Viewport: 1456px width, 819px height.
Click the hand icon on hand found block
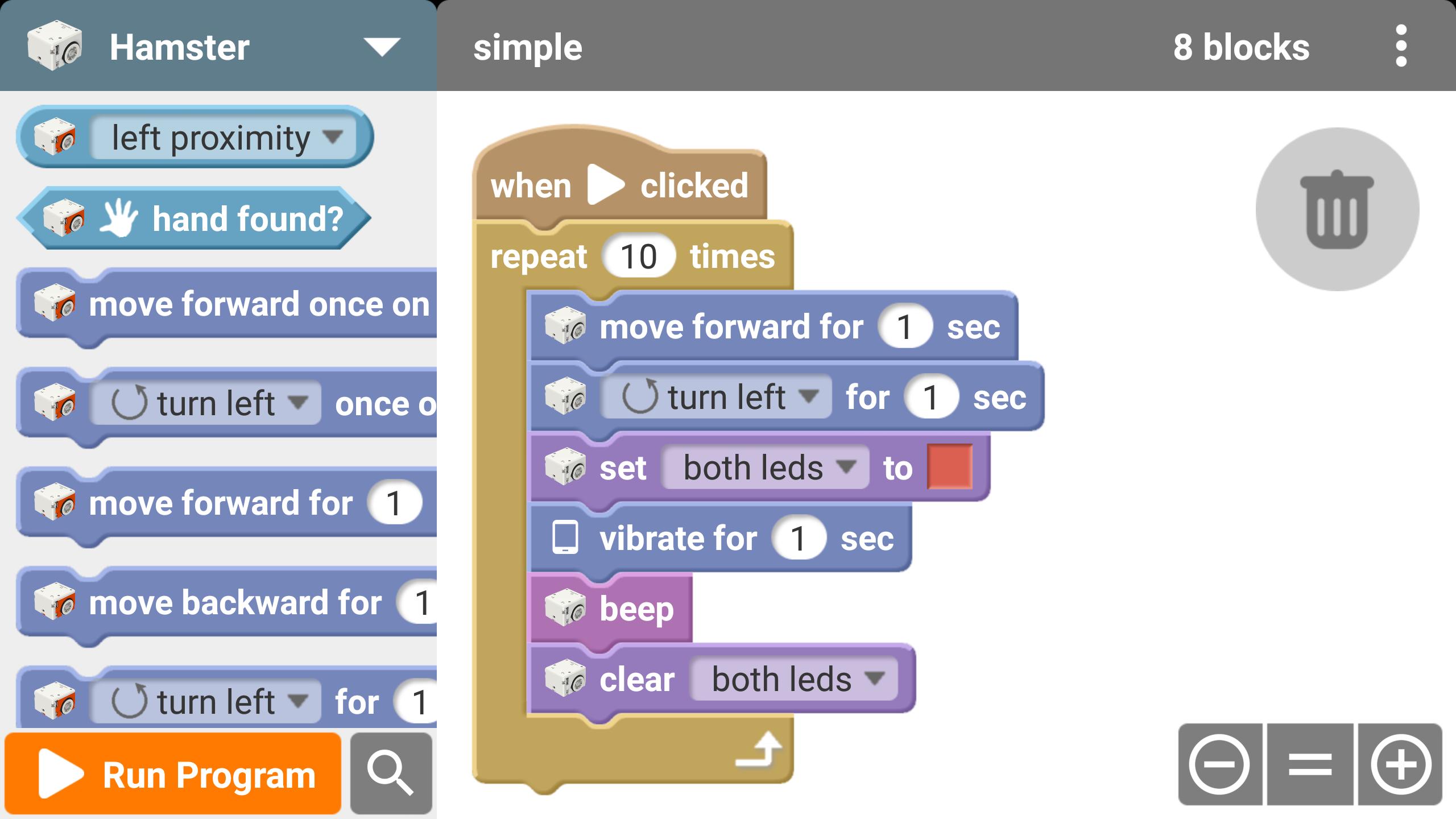click(x=119, y=217)
